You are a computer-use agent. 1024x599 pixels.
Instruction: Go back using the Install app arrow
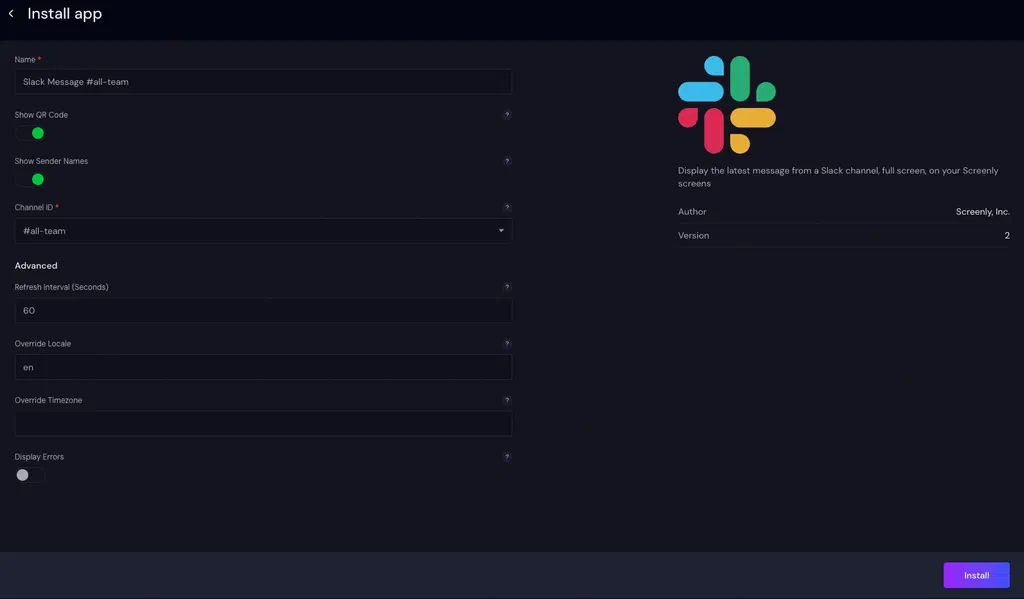11,14
